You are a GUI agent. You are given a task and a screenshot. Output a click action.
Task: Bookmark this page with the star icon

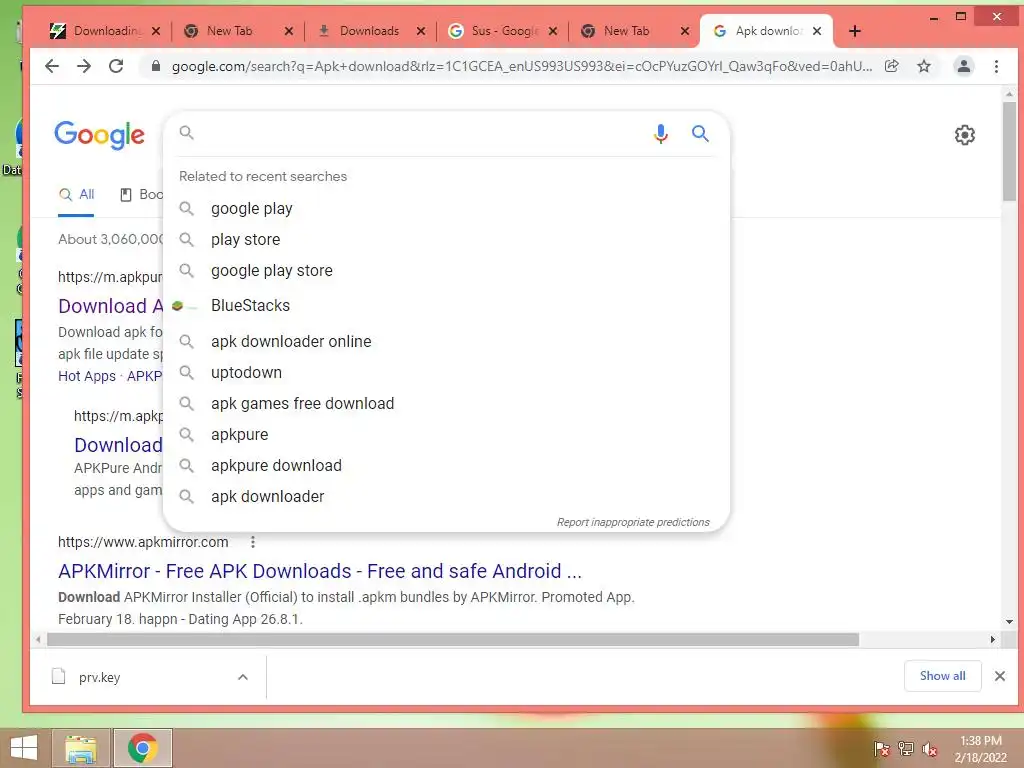tap(924, 66)
